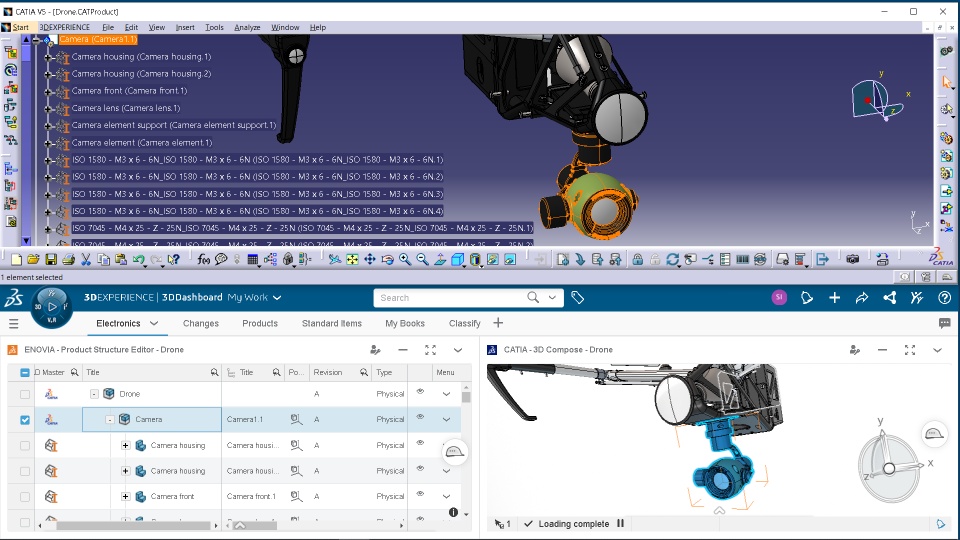The image size is (960, 540).
Task: Open the Analyze menu in CATIA
Action: (247, 28)
